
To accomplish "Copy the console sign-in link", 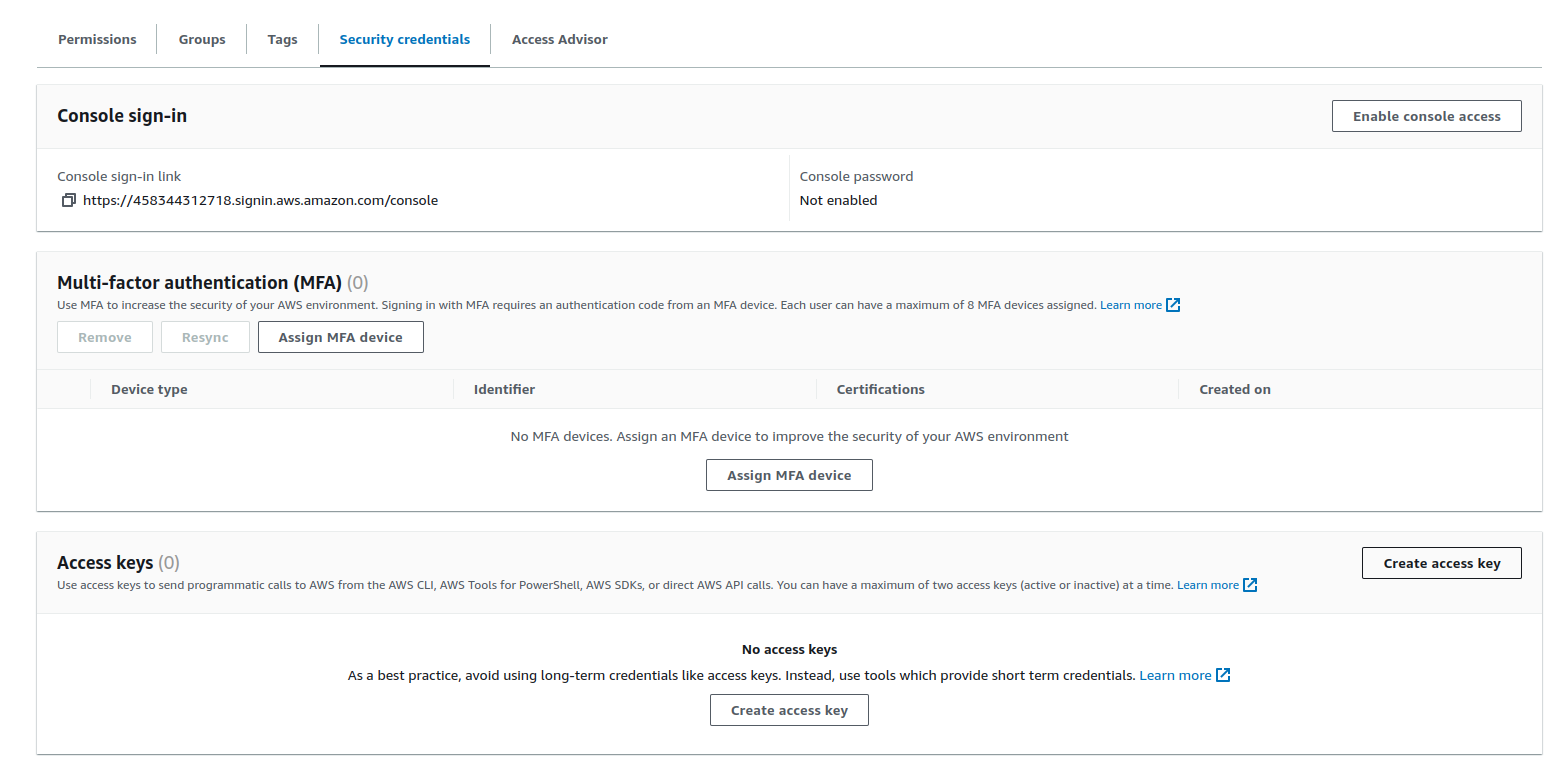I will tap(69, 200).
